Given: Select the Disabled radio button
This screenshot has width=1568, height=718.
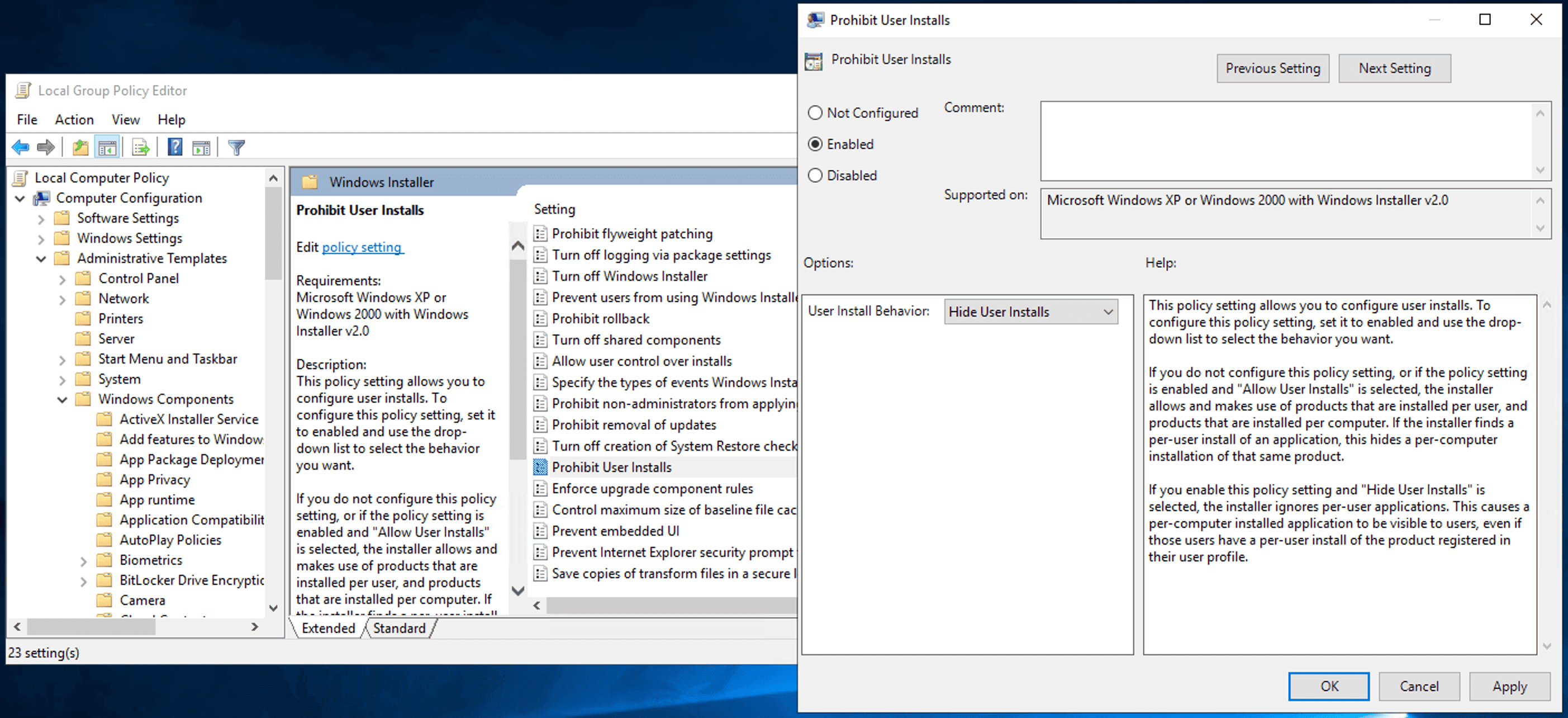Looking at the screenshot, I should (x=815, y=176).
